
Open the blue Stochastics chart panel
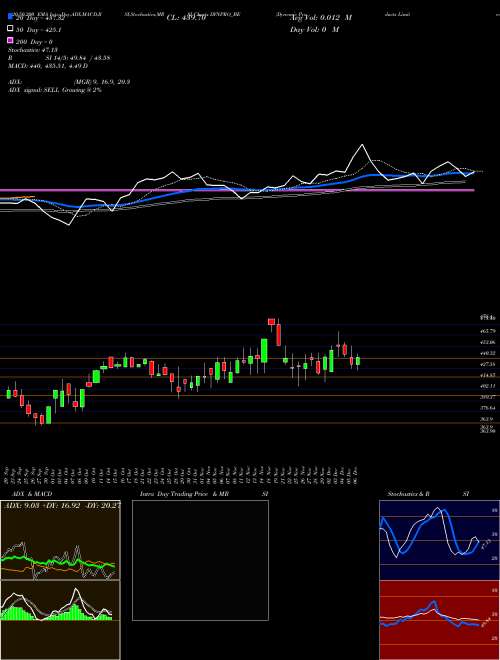pos(439,540)
